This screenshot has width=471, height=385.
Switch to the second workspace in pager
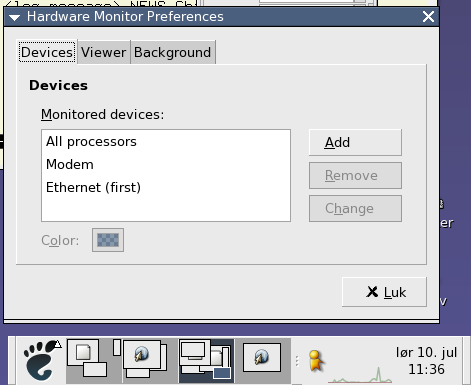pos(150,361)
